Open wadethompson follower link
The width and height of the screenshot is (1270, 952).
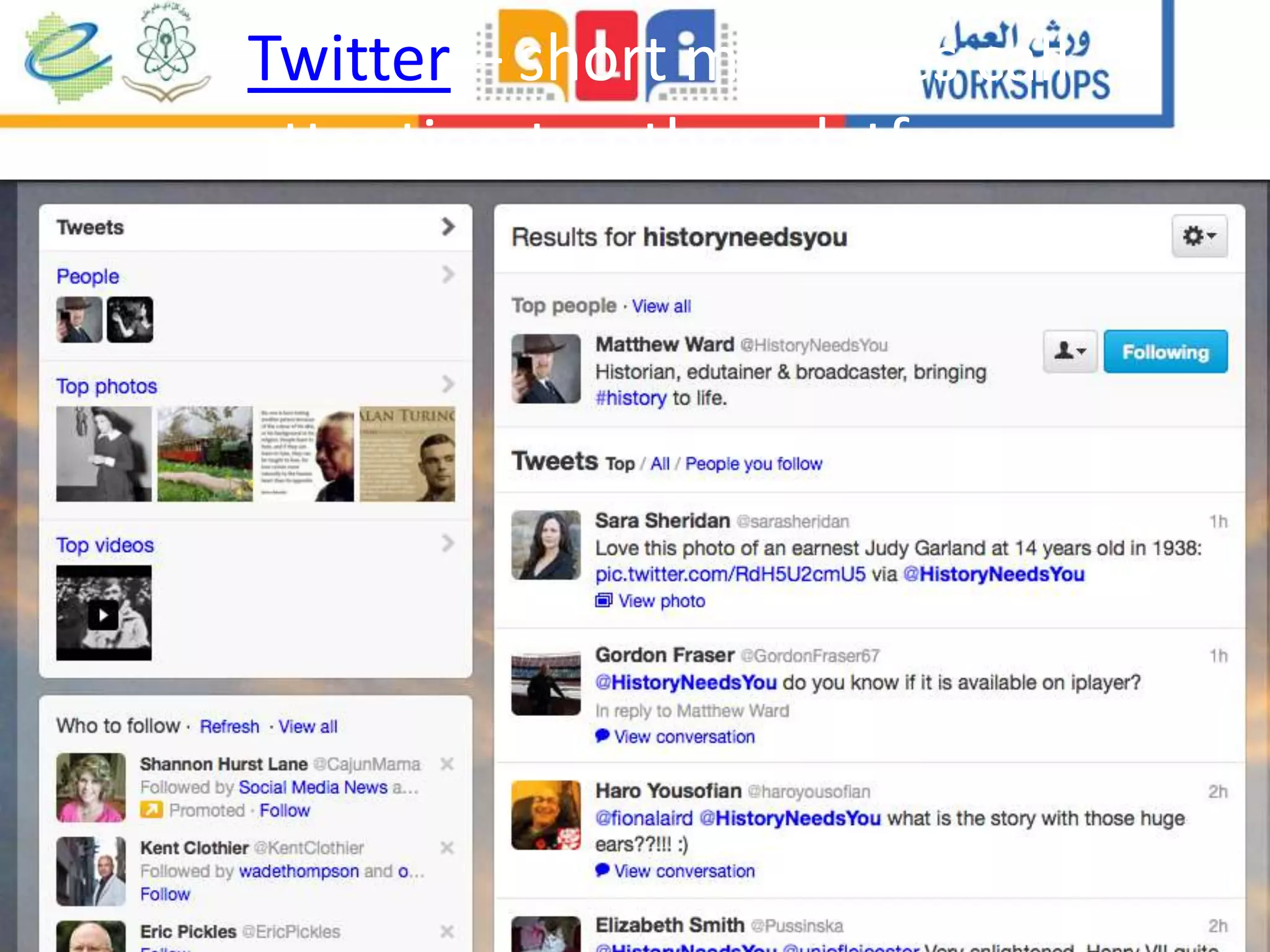[299, 871]
